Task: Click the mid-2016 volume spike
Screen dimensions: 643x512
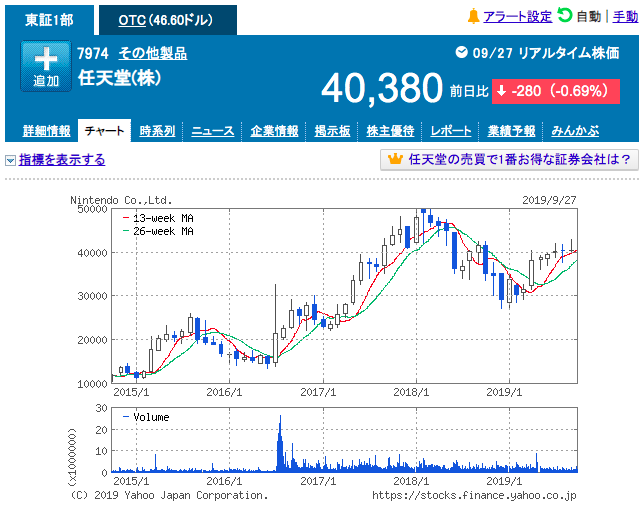Action: pyautogui.click(x=280, y=444)
